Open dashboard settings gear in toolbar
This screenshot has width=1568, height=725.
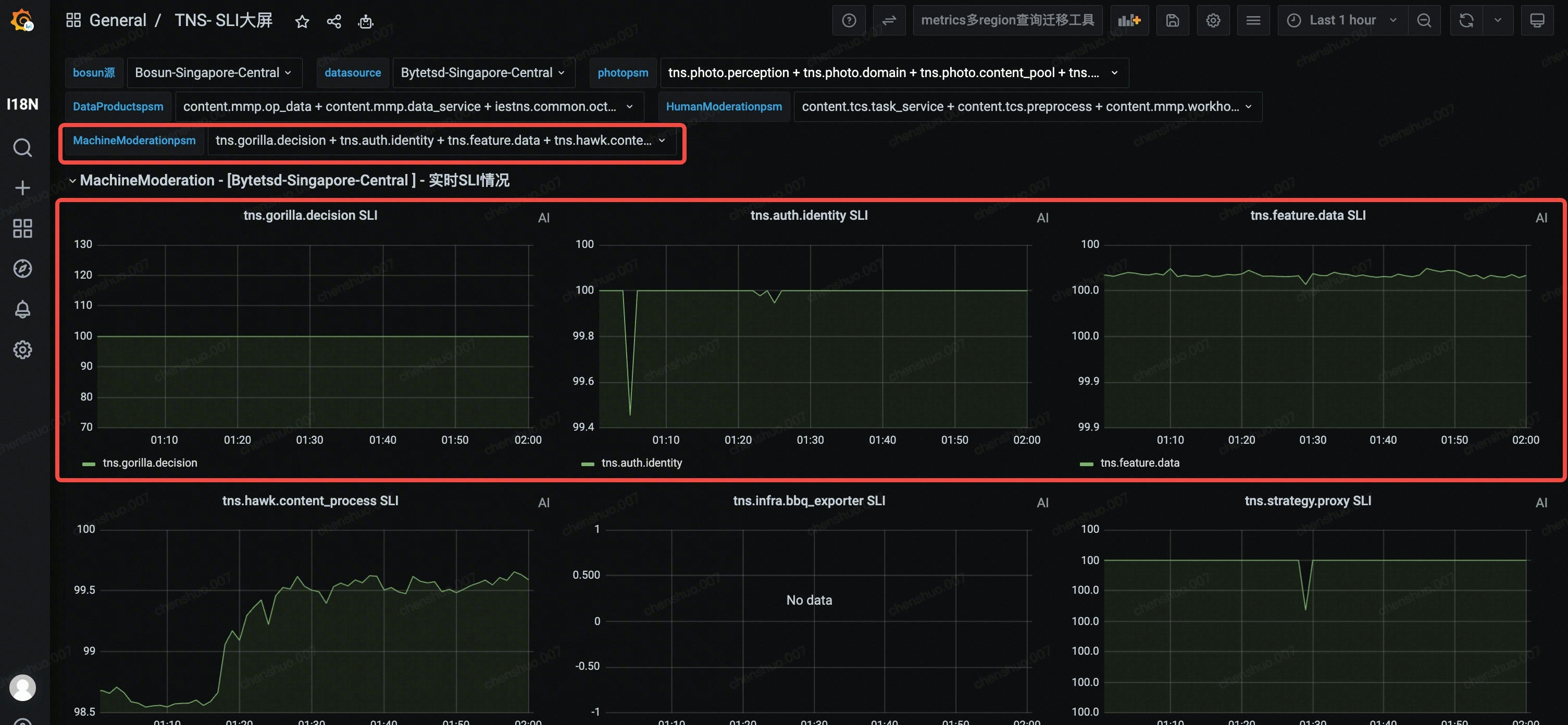(1213, 20)
